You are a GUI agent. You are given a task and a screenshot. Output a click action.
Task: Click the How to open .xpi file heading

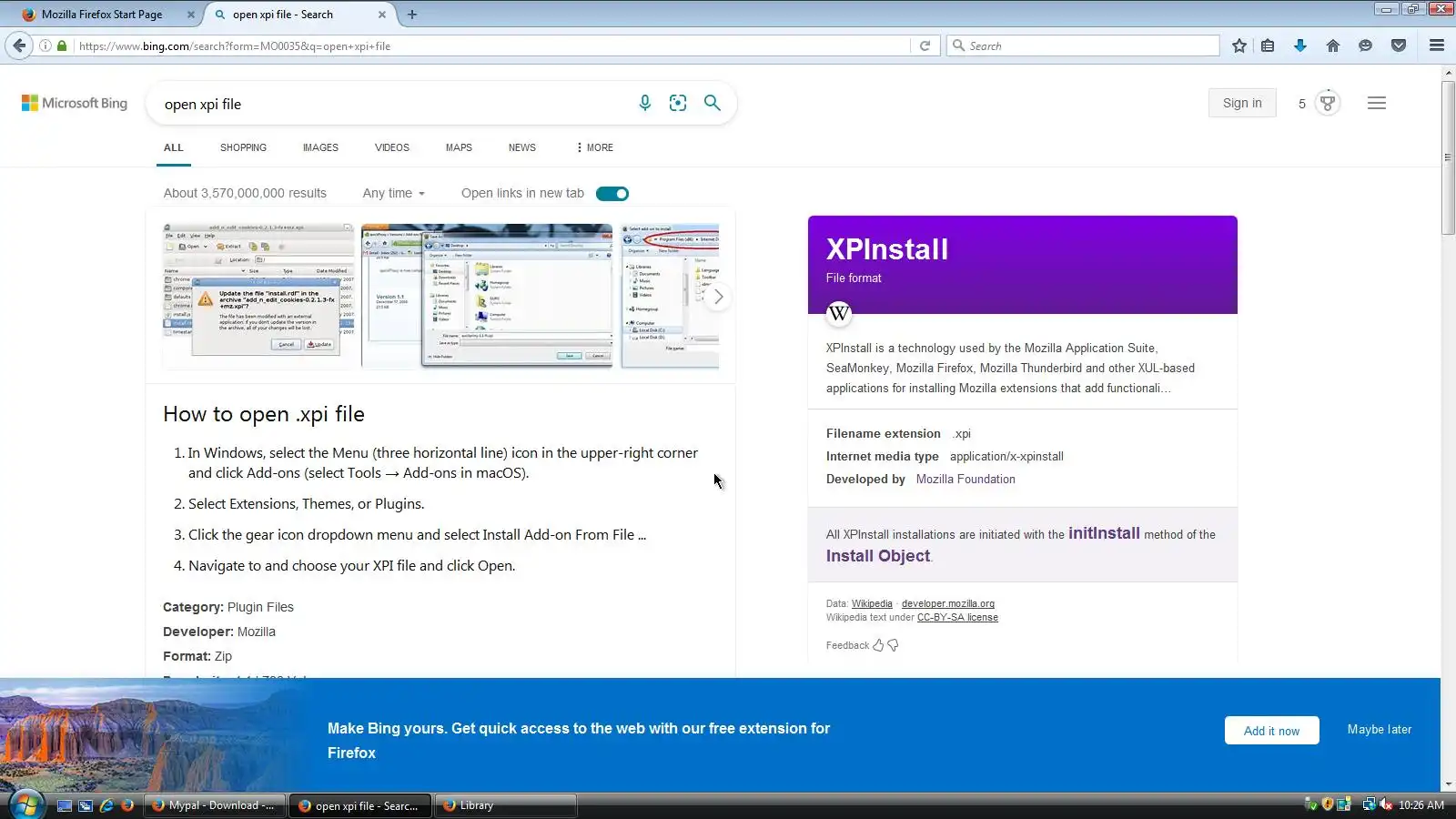click(x=264, y=414)
